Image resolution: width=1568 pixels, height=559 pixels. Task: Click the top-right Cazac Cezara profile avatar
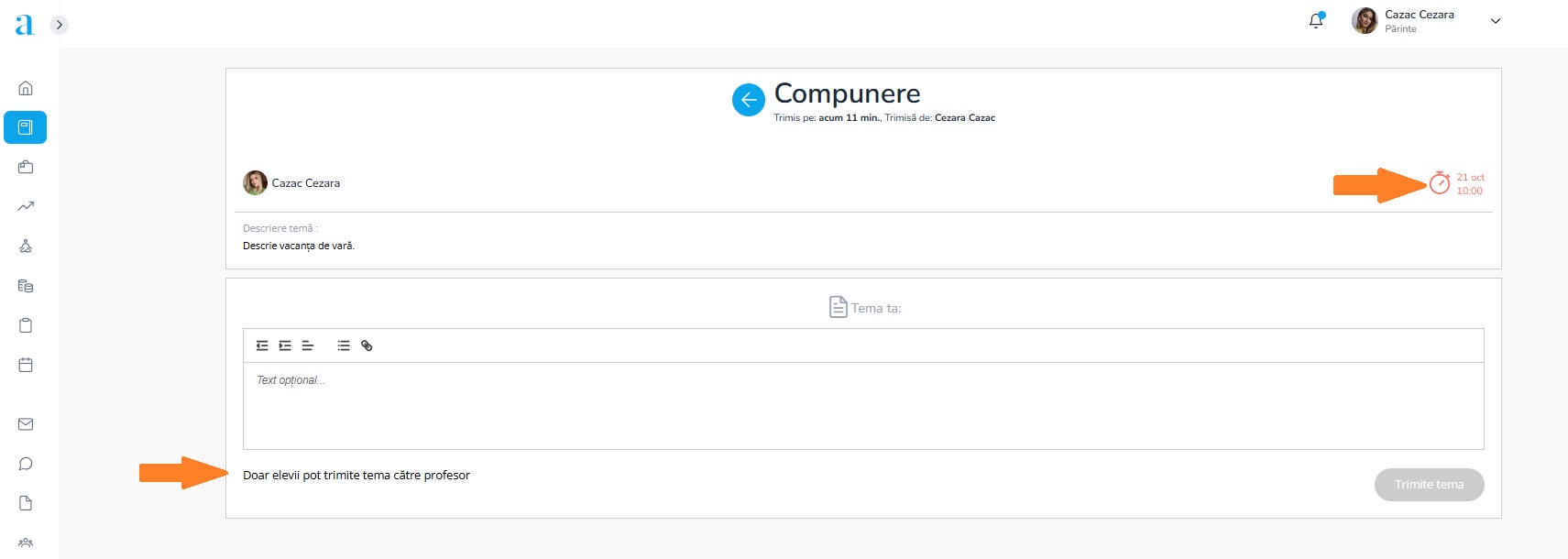[x=1365, y=20]
